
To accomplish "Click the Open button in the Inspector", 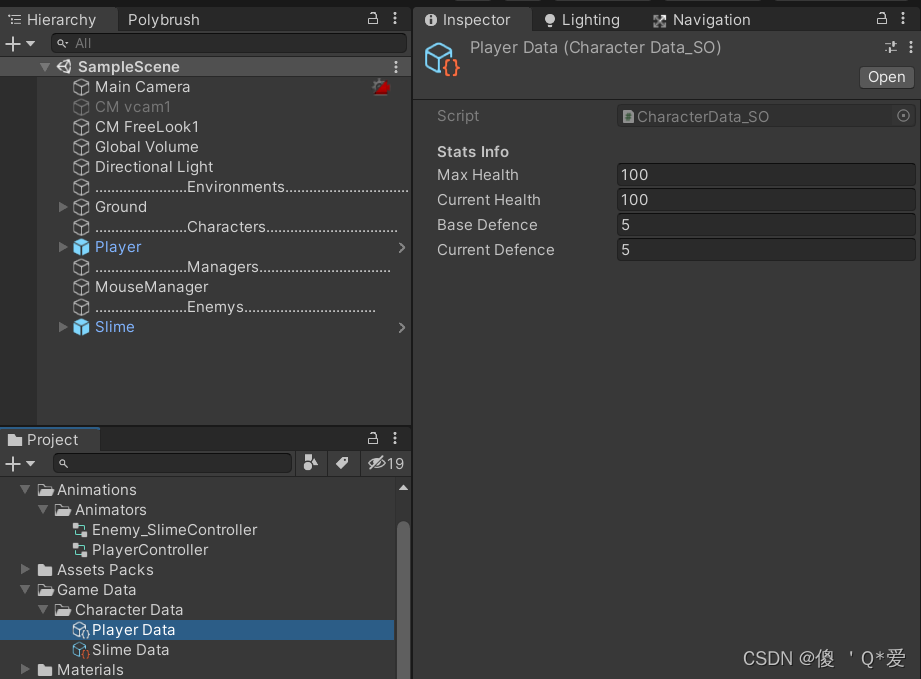I will coord(886,77).
